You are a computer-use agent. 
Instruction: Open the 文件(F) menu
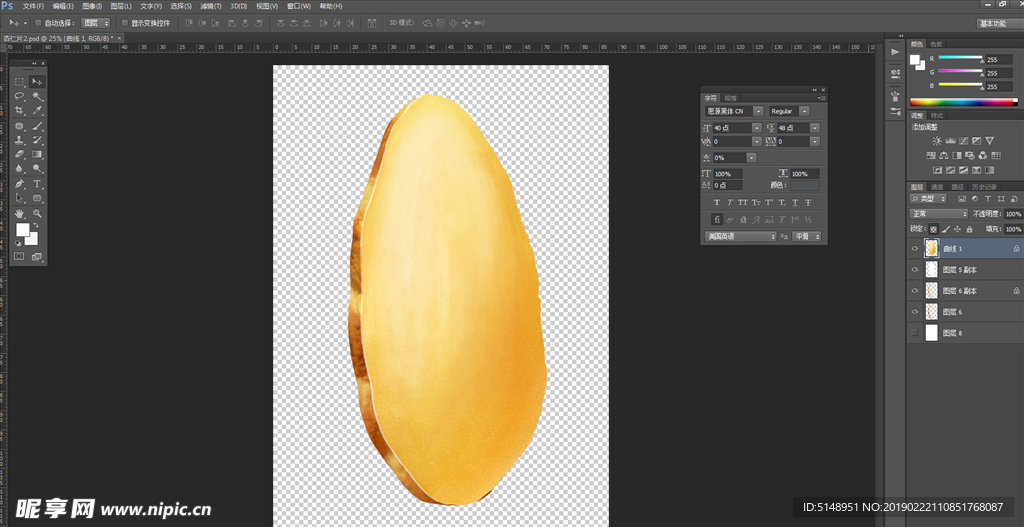tap(33, 6)
